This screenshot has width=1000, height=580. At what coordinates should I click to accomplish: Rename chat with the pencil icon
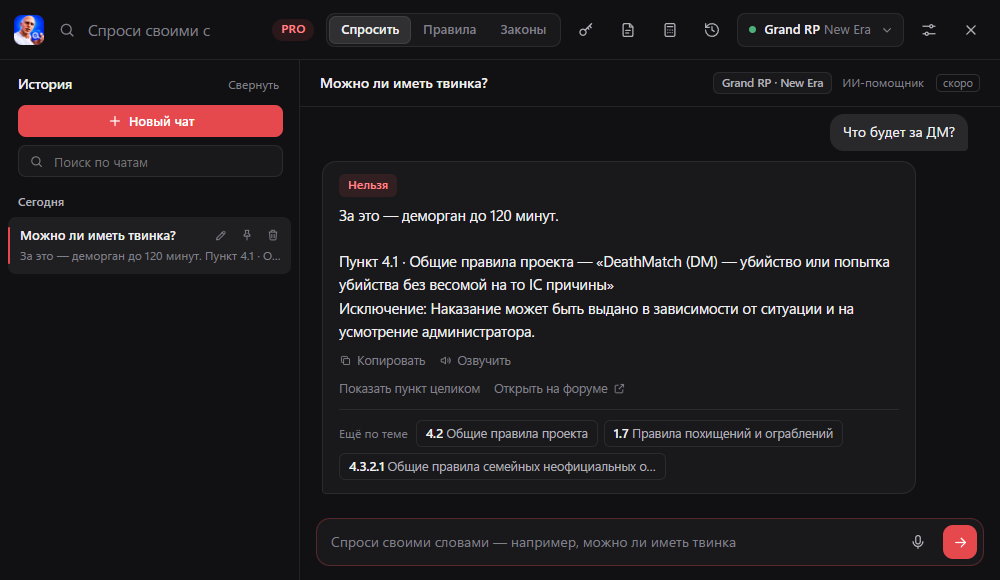pyautogui.click(x=221, y=235)
